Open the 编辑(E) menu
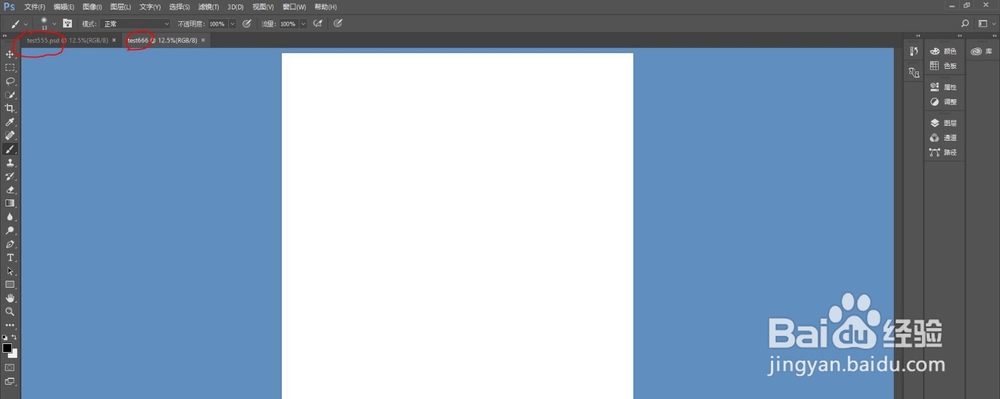This screenshot has height=399, width=1000. pos(64,6)
